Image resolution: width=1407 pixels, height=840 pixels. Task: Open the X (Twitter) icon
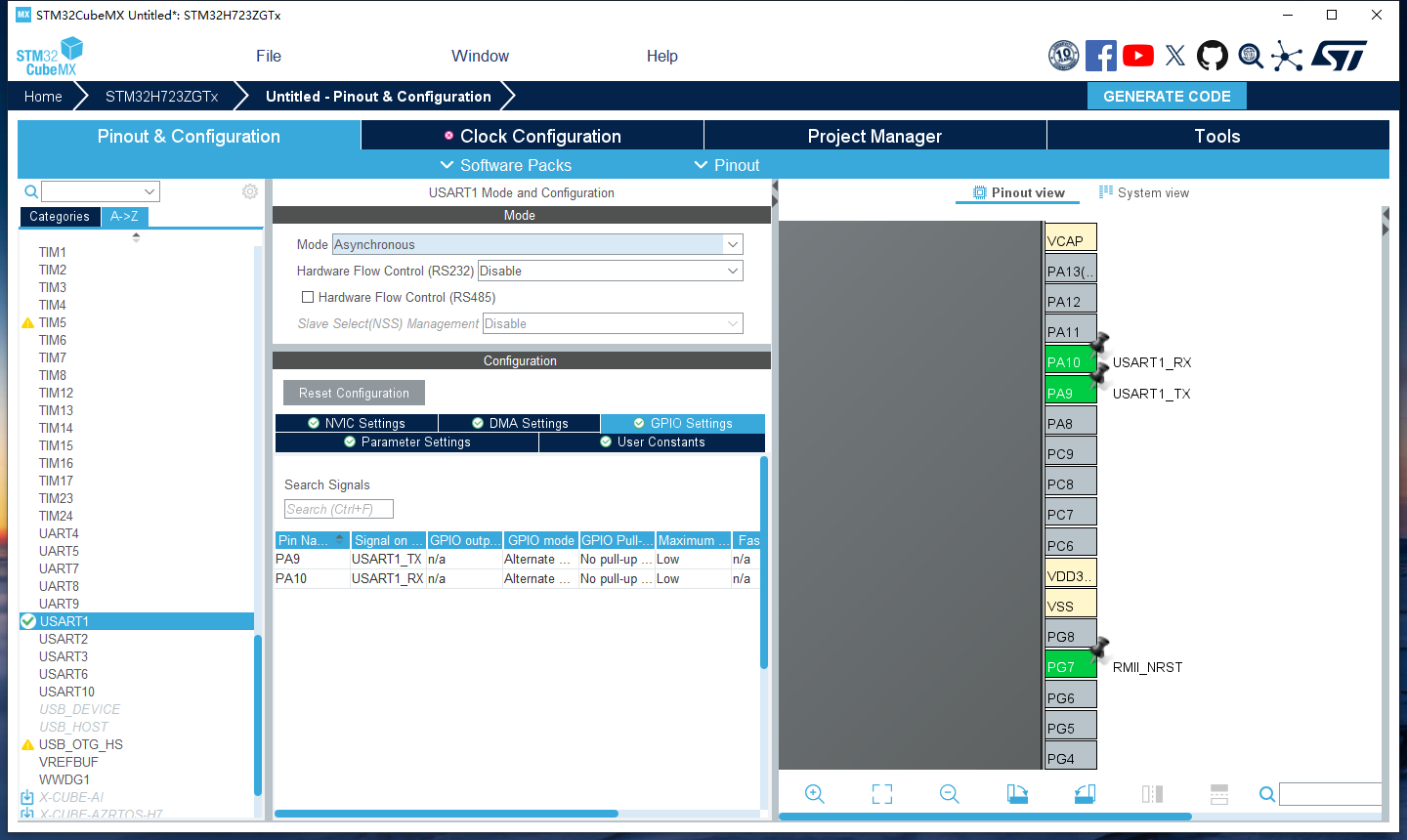(x=1175, y=56)
